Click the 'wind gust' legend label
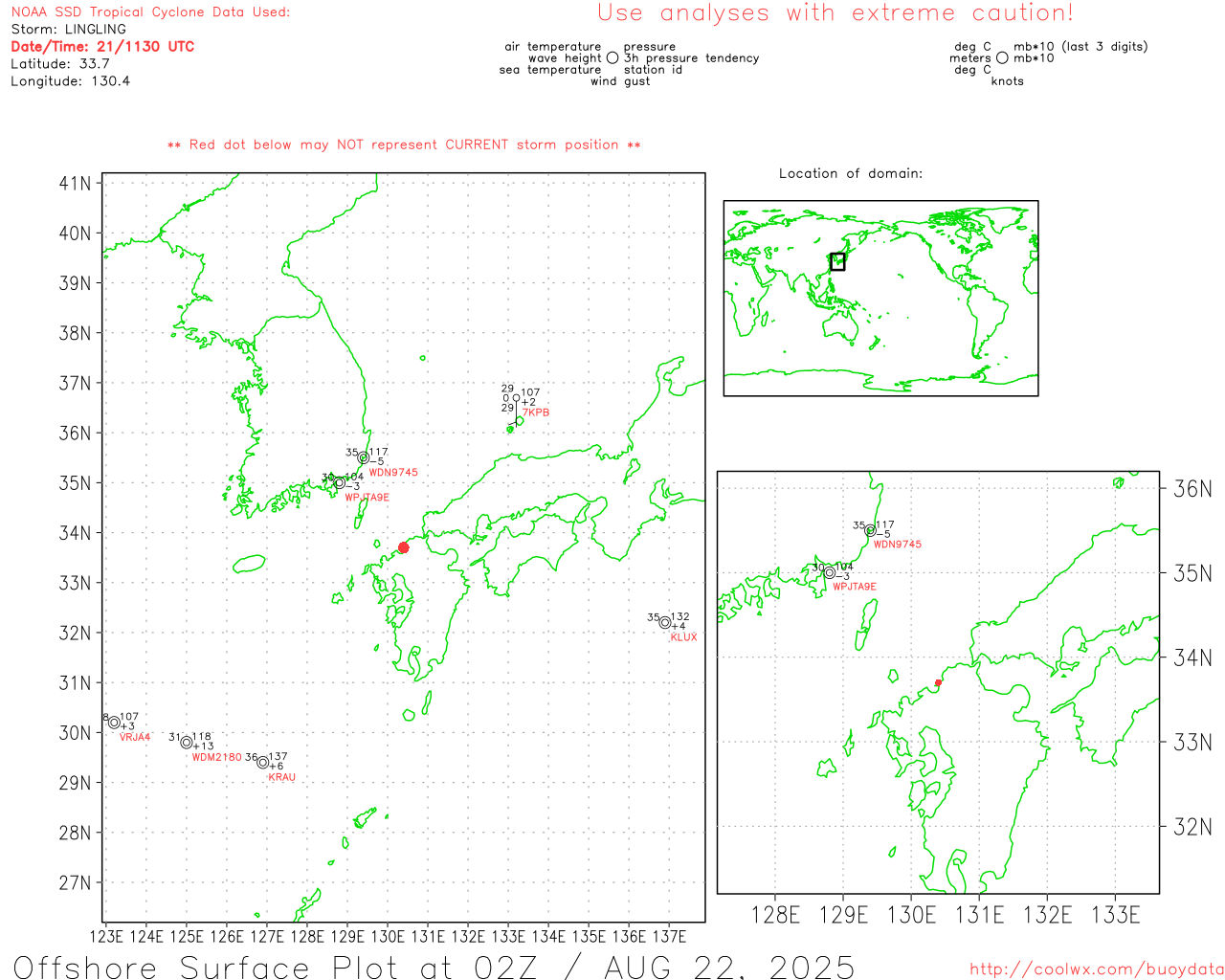This screenshot has height=980, width=1225. coord(620,81)
